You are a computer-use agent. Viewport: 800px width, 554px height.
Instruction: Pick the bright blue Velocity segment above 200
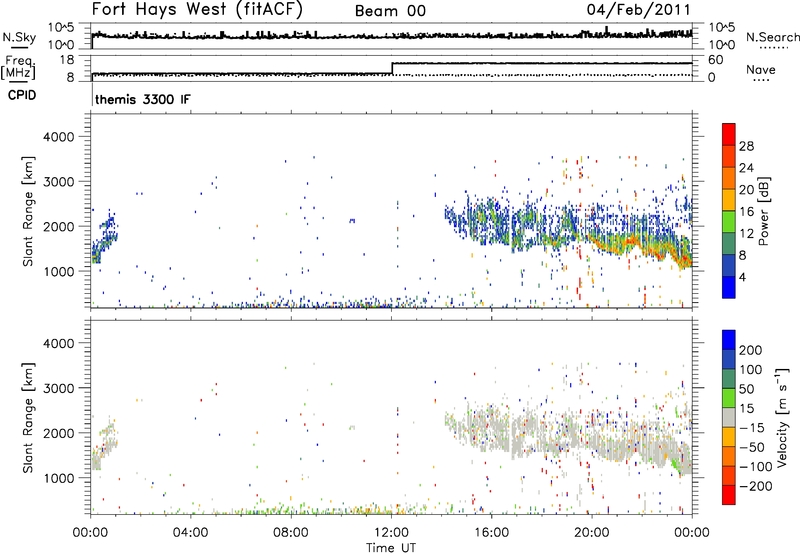729,340
